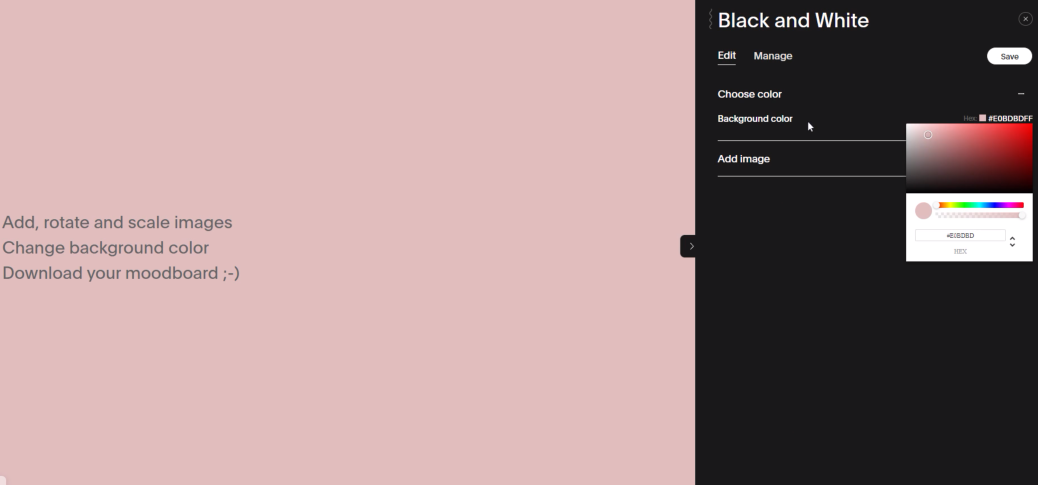Switch color format with HEX arrows
Viewport: 1038px width, 485px height.
coord(1012,242)
